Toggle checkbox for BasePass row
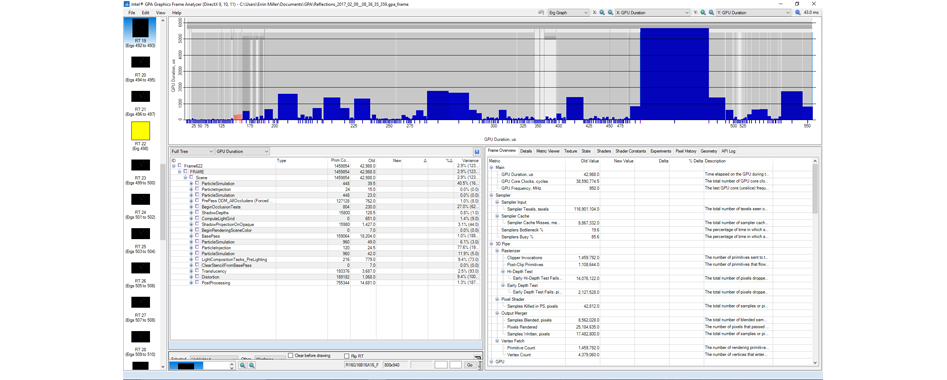 [197, 236]
